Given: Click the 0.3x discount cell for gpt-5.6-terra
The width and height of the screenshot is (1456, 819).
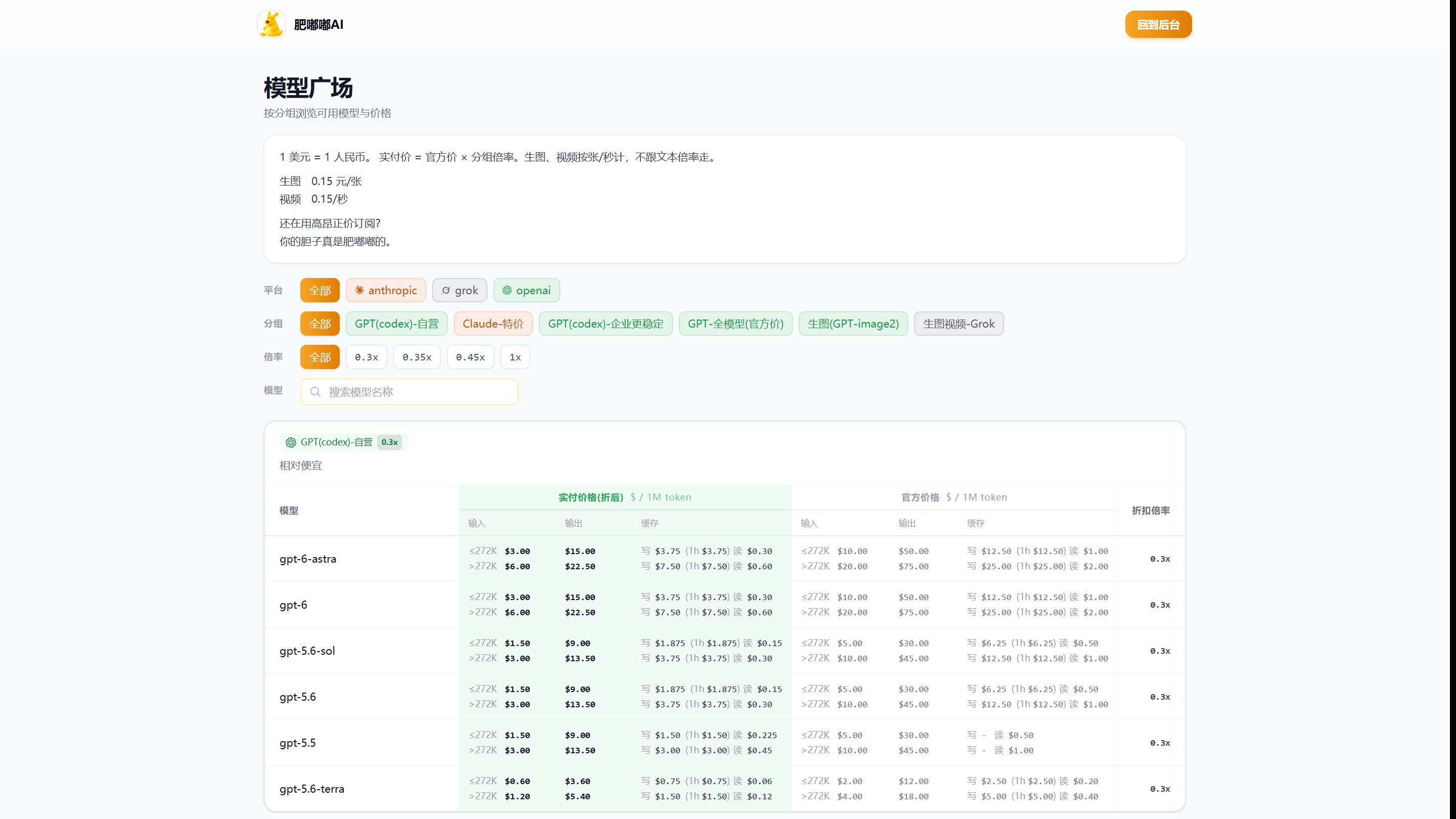Looking at the screenshot, I should 1160,789.
